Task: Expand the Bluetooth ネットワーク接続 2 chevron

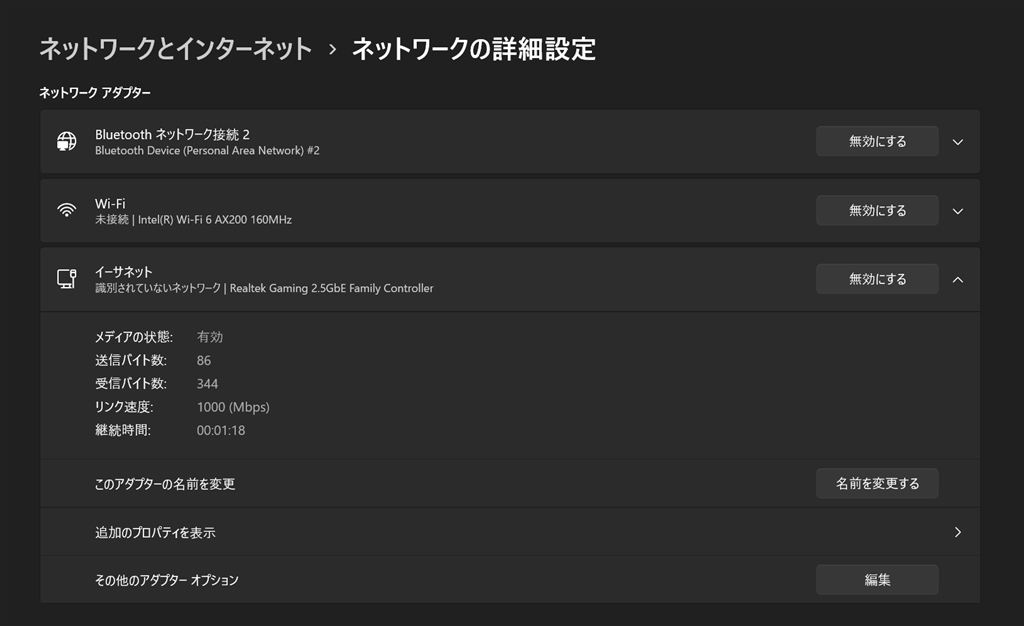Action: tap(957, 142)
